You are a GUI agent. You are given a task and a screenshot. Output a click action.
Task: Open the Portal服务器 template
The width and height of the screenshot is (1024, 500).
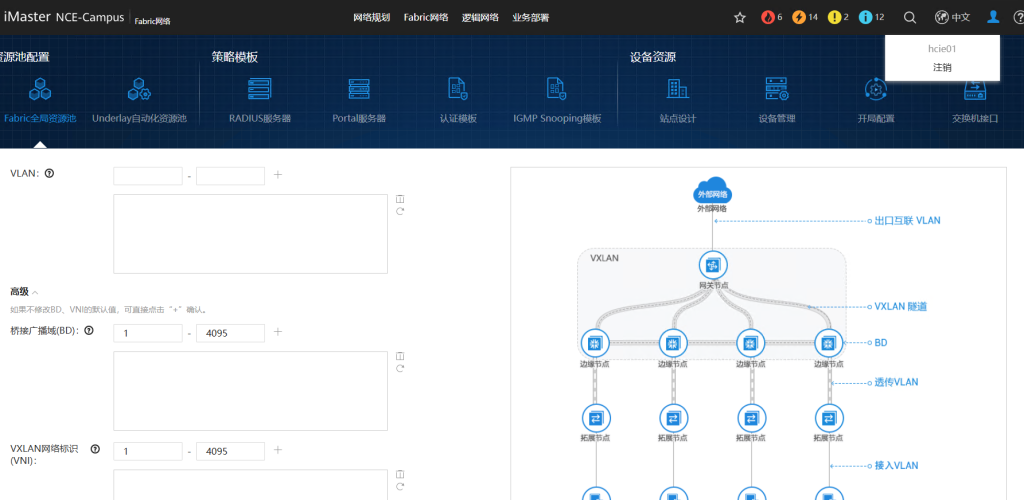(359, 90)
